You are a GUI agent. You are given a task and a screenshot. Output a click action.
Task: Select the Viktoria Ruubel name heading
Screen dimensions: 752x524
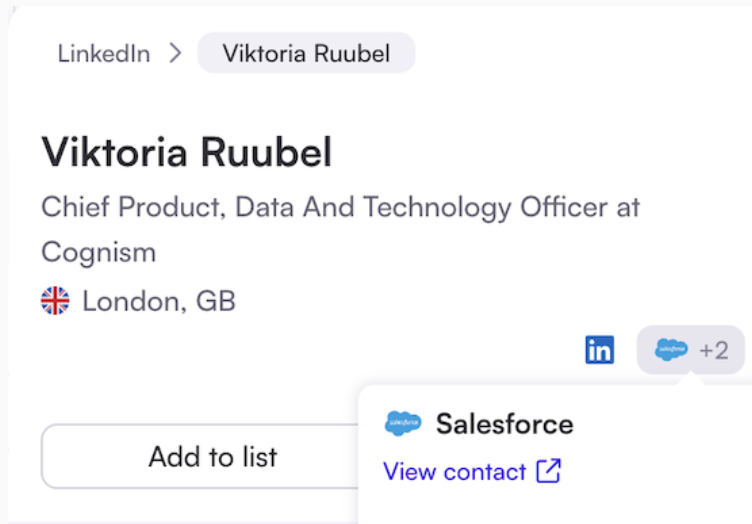point(187,152)
